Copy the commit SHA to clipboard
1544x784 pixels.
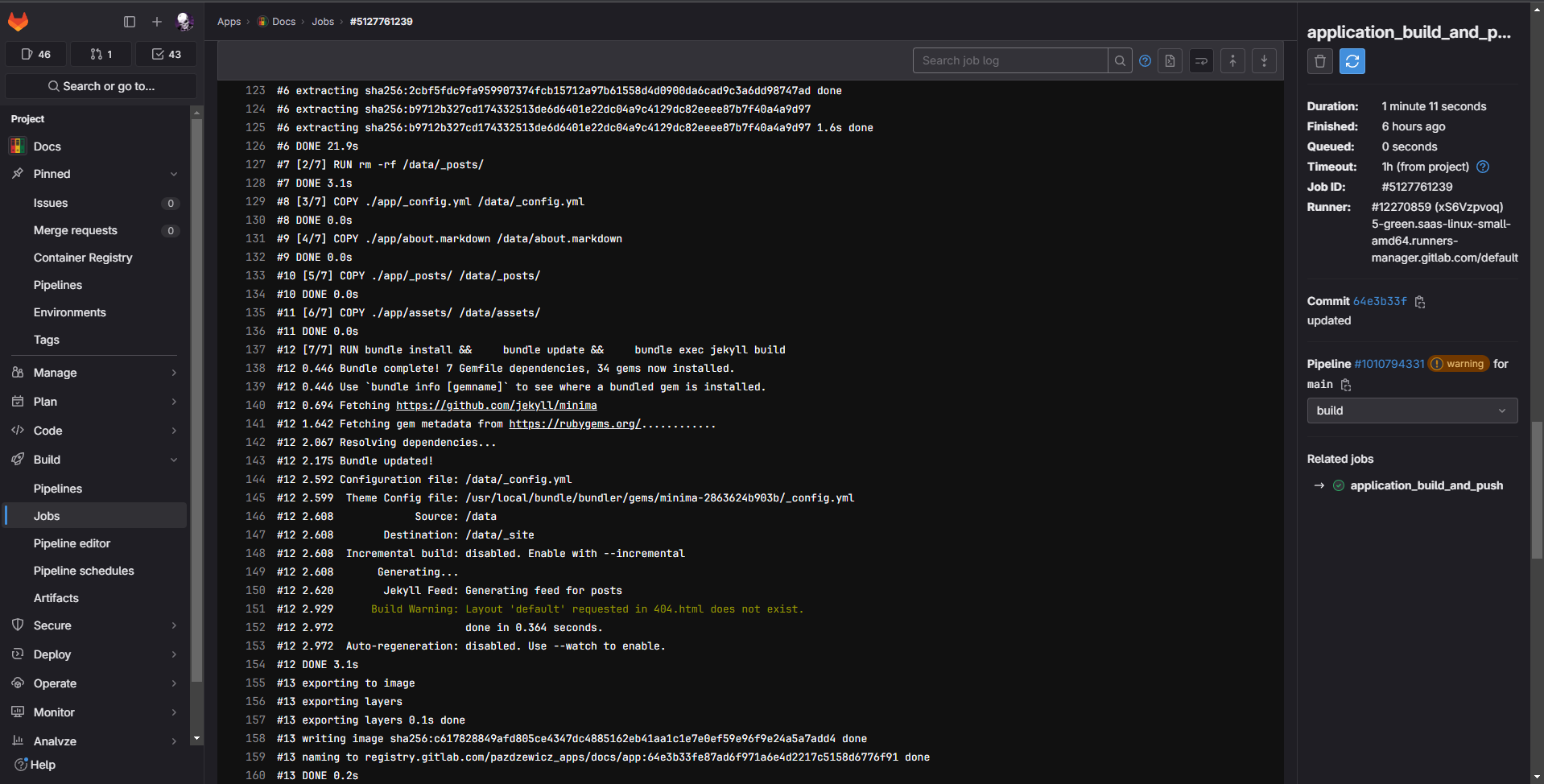pyautogui.click(x=1420, y=302)
